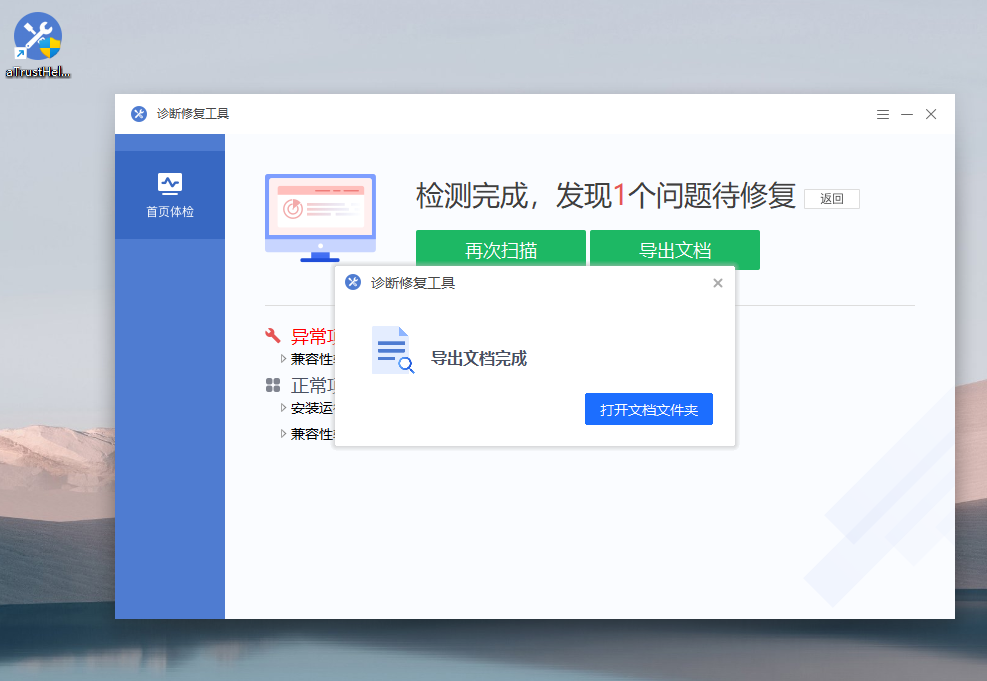Open folder via 打开文档文件夹 button
Screen dimensions: 987x681
pyautogui.click(x=648, y=409)
